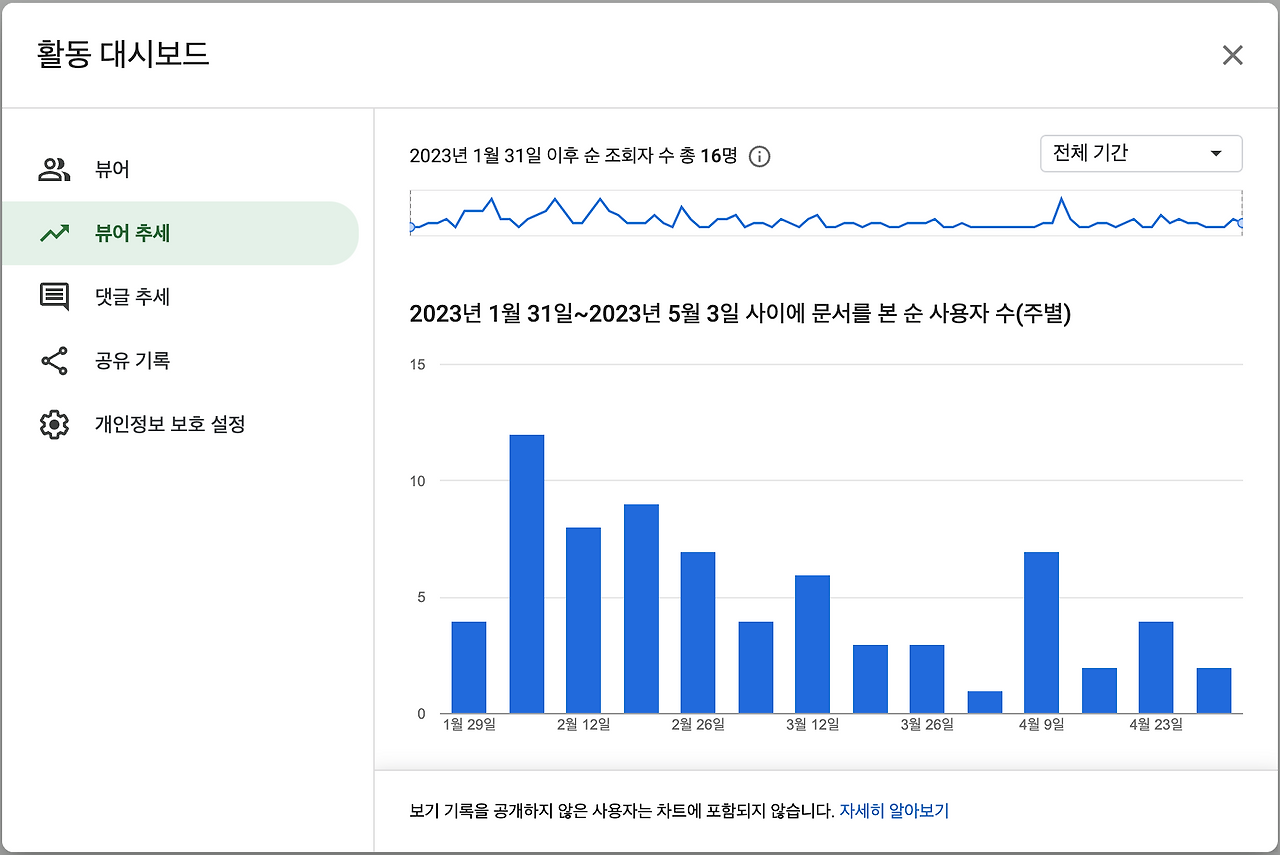Click the 4월 9일 bar in the chart

point(1041,630)
